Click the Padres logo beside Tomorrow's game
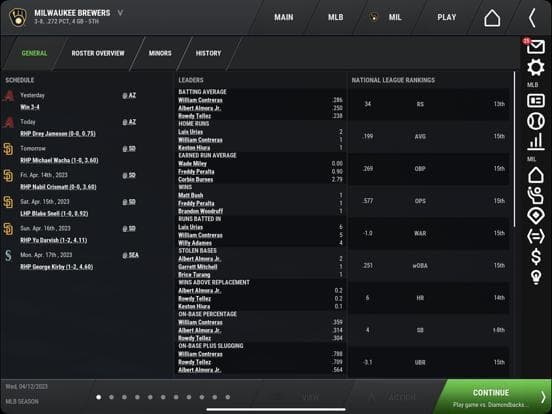Screen dimensions: 552x414 [x=8, y=149]
